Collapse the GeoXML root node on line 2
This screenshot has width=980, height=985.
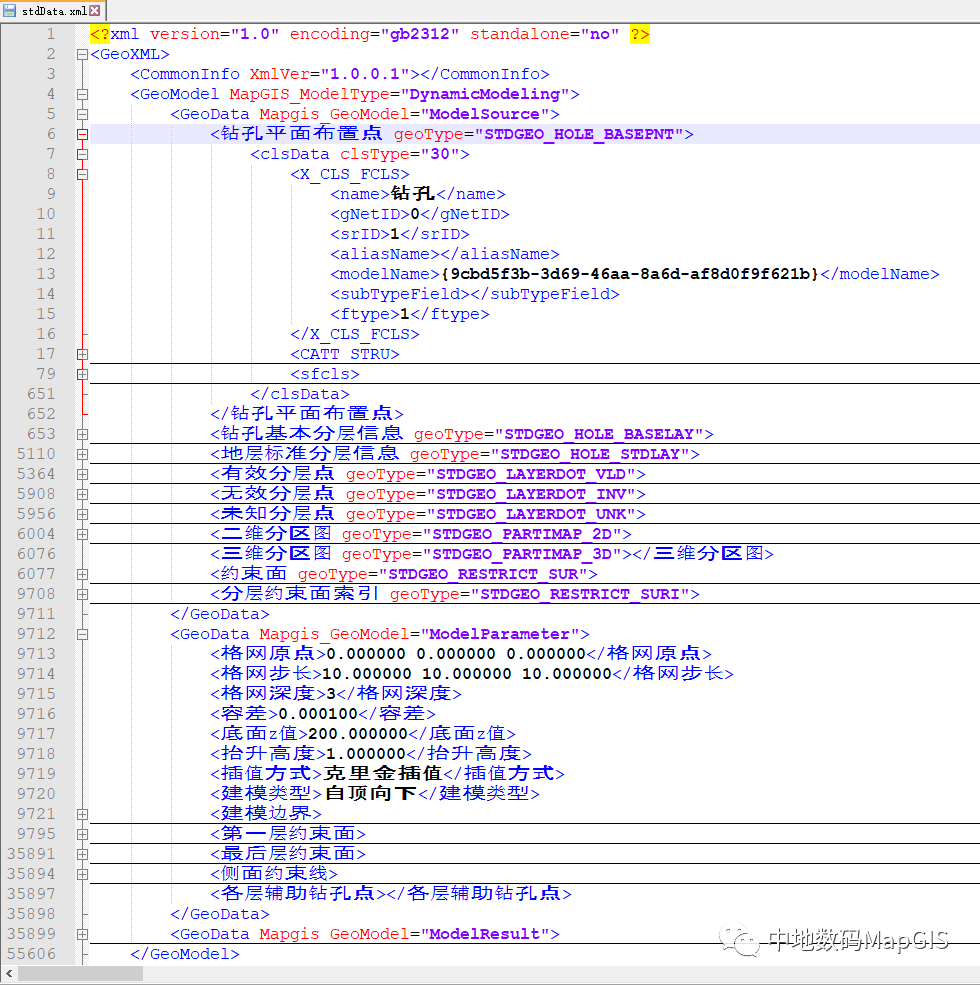pos(82,55)
